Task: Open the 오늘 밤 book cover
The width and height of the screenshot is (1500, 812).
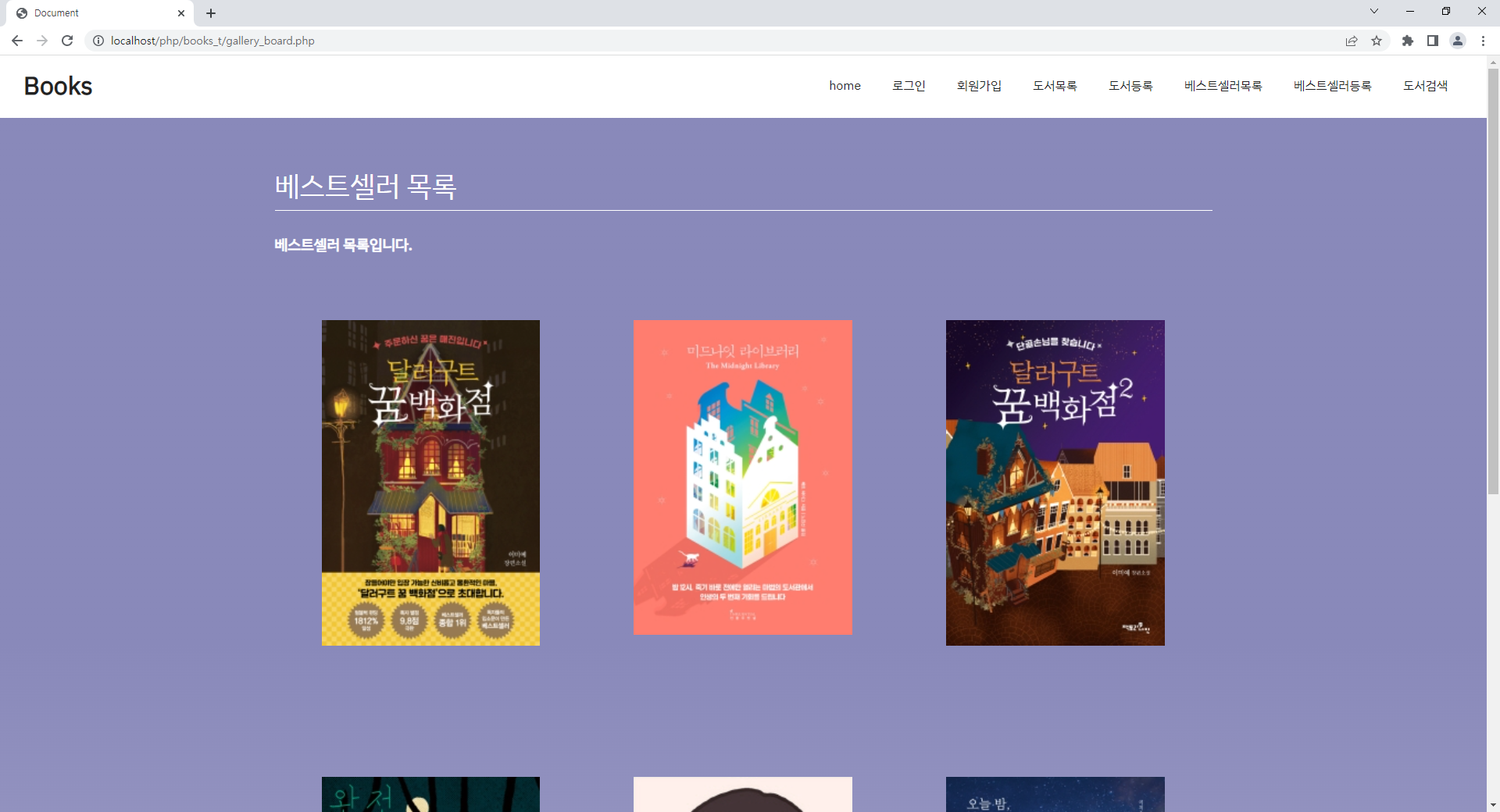Action: [x=1055, y=794]
